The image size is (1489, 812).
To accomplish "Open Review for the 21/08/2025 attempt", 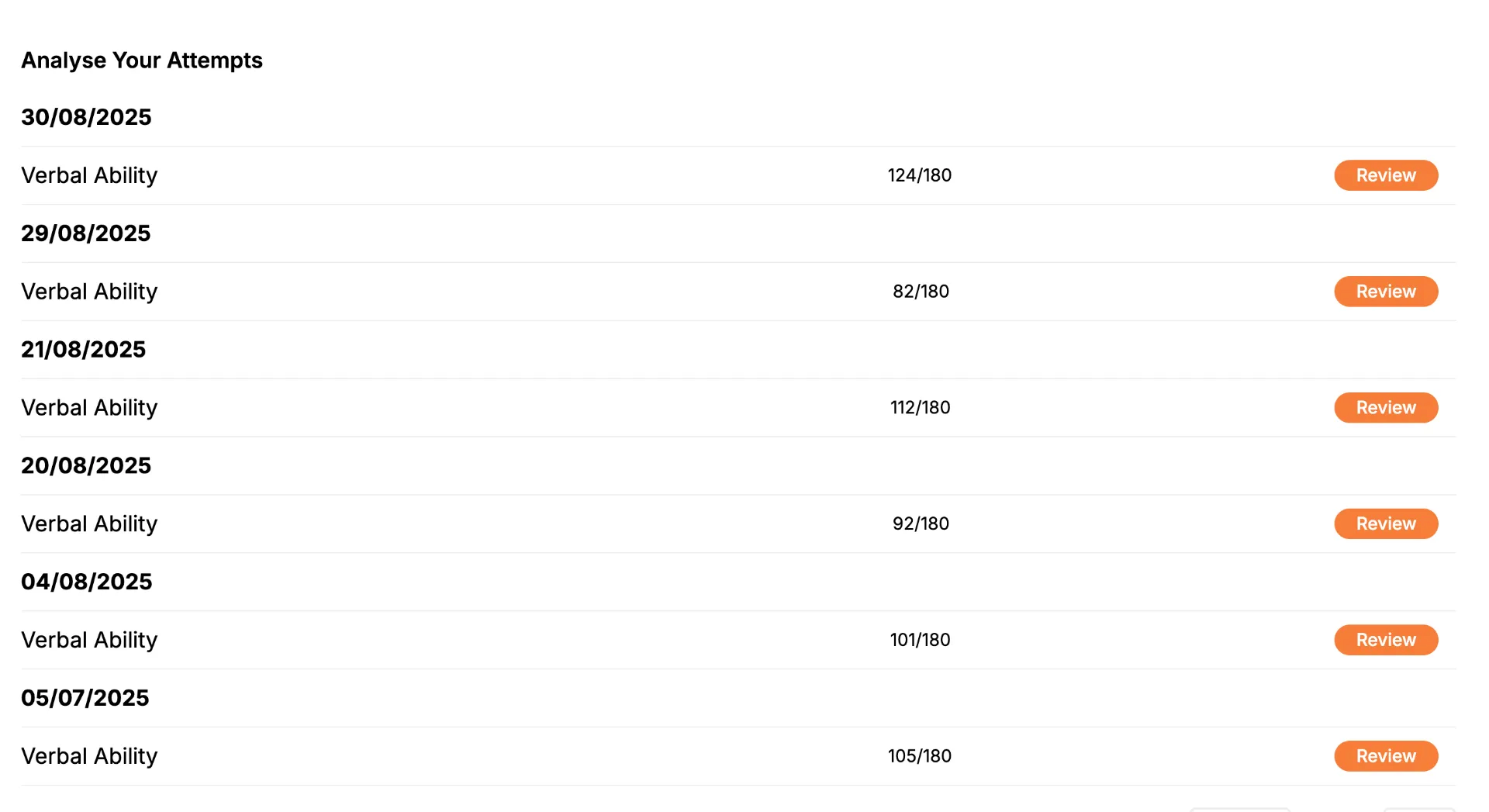I will click(1386, 408).
